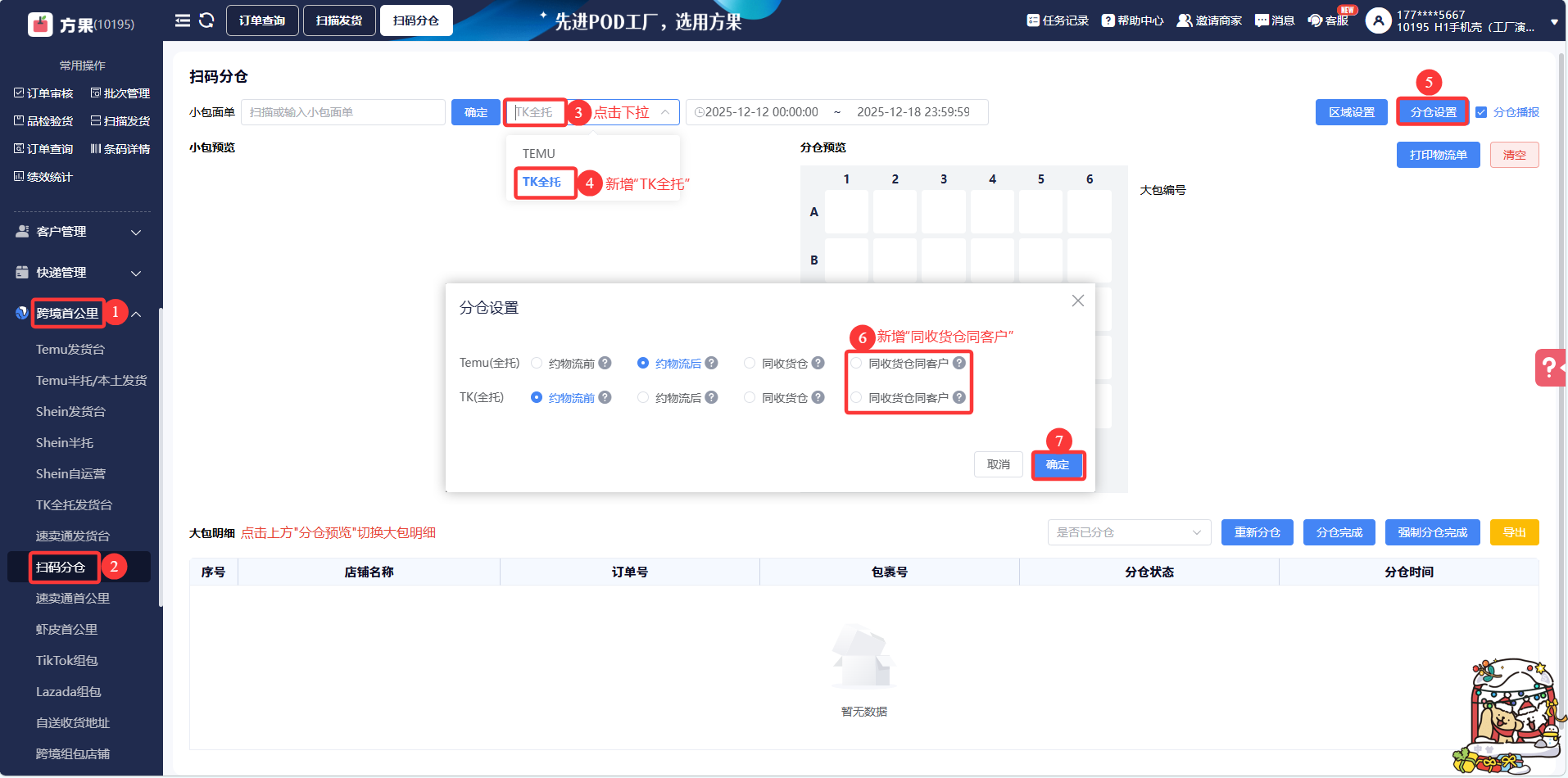Viewport: 1568px width, 778px height.
Task: Open Temu发货台 in the sidebar
Action: (70, 350)
